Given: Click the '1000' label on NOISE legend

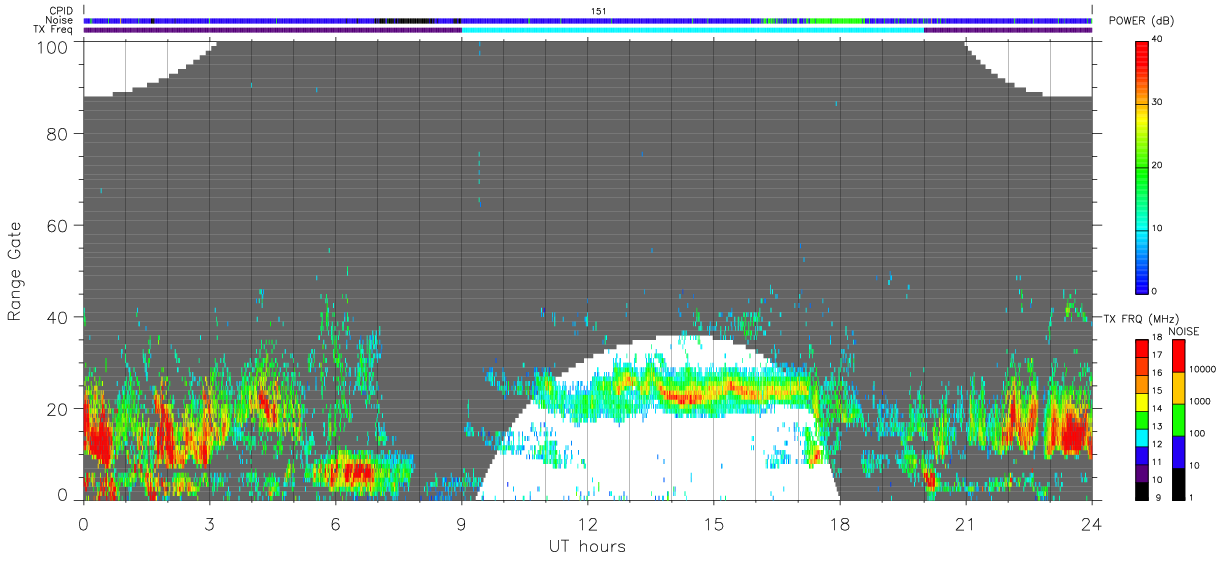Looking at the screenshot, I should tap(1198, 401).
